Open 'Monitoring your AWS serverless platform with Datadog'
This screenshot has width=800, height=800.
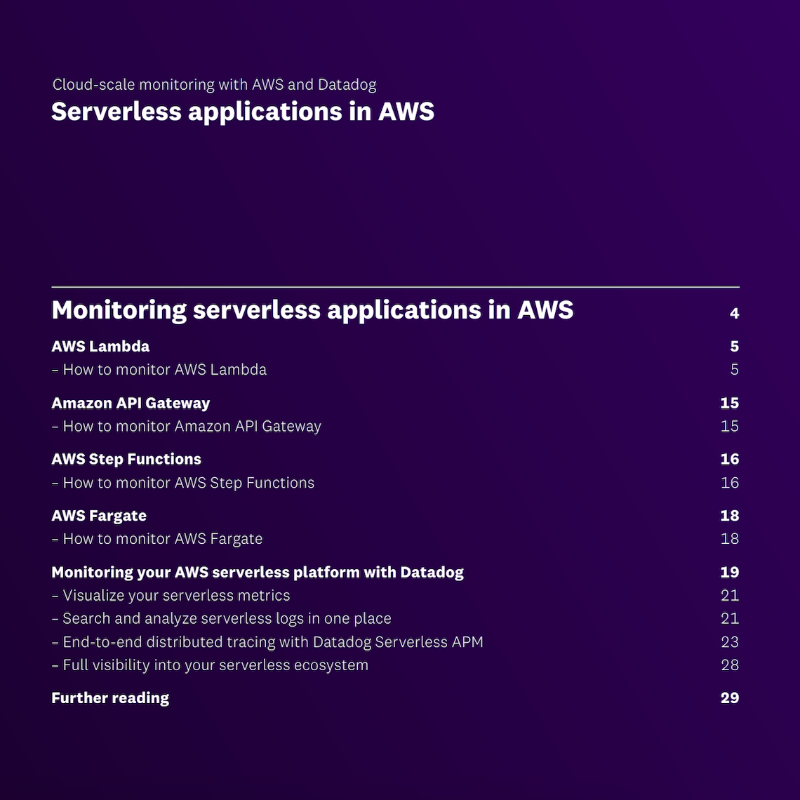tap(258, 572)
